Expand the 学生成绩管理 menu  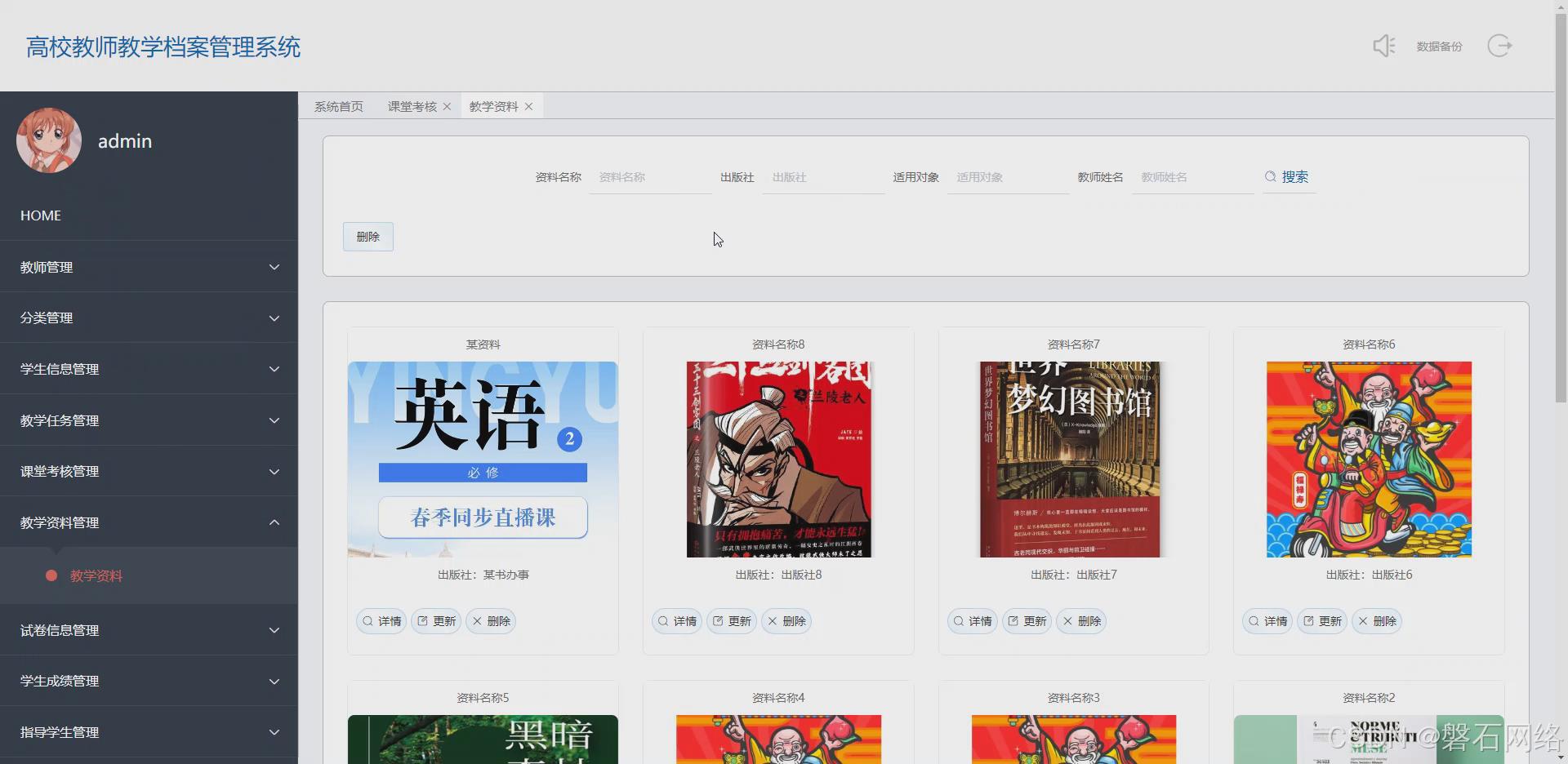coord(149,681)
